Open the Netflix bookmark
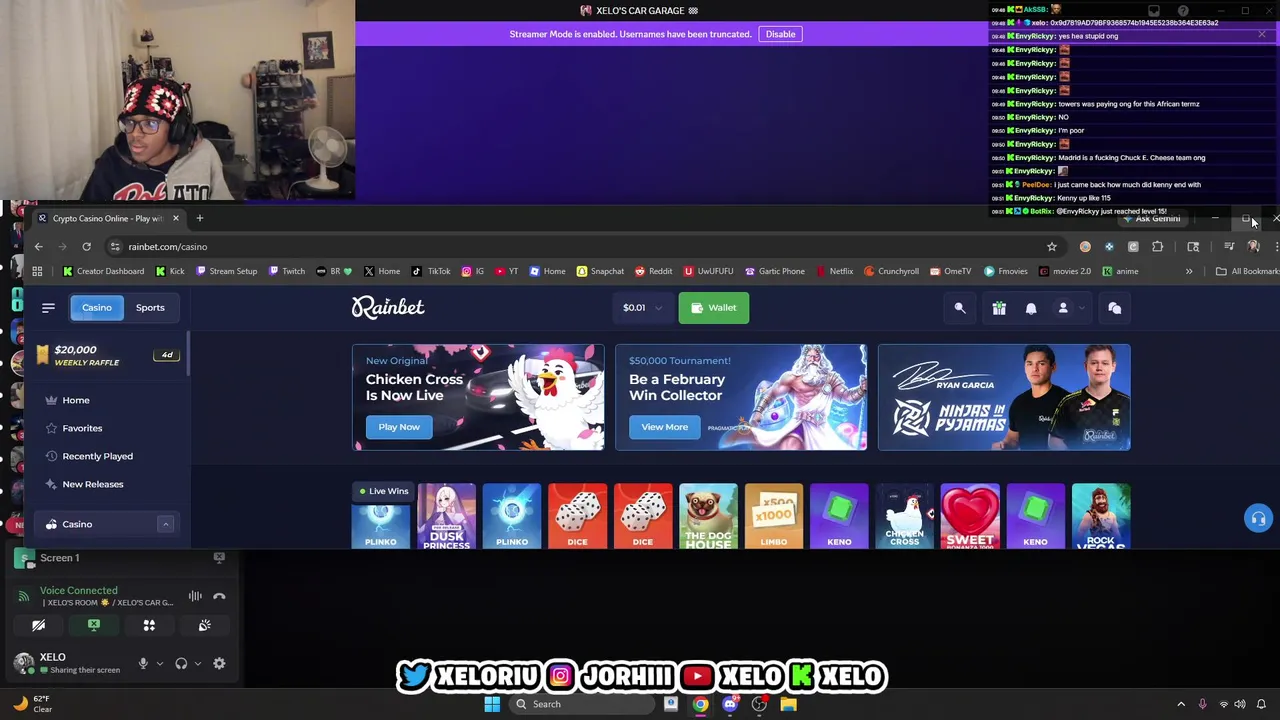 (x=833, y=271)
